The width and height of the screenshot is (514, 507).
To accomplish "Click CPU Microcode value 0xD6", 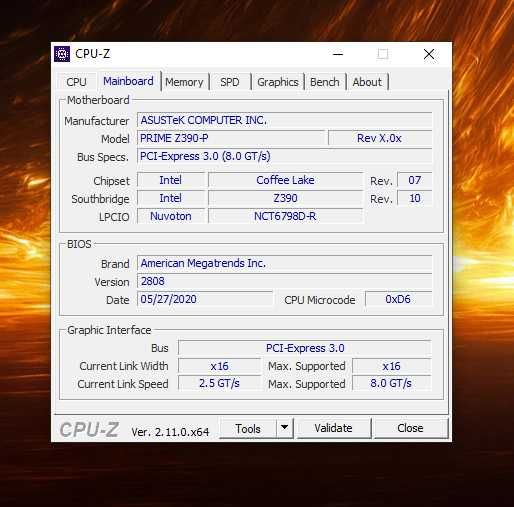I will coord(398,299).
